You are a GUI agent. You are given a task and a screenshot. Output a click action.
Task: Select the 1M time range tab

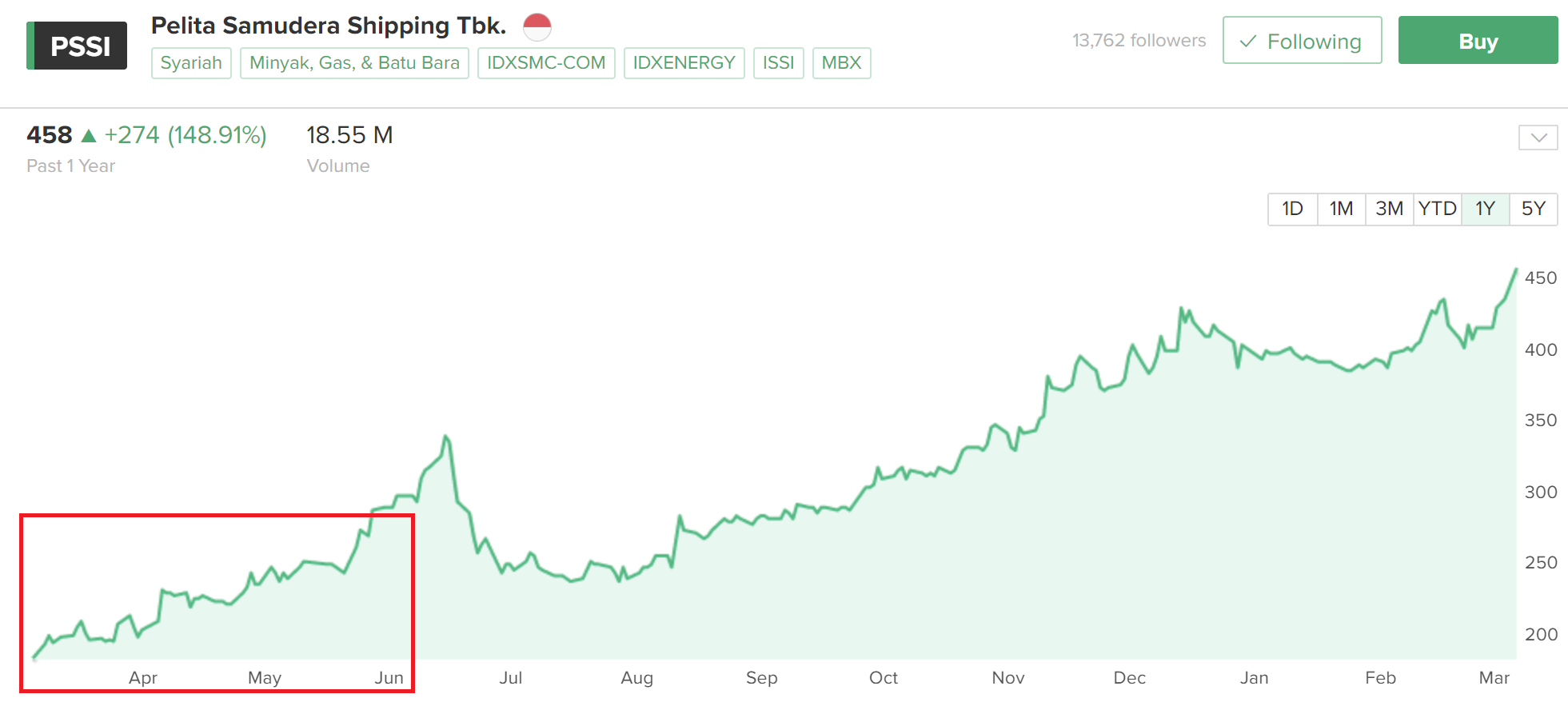pyautogui.click(x=1341, y=209)
